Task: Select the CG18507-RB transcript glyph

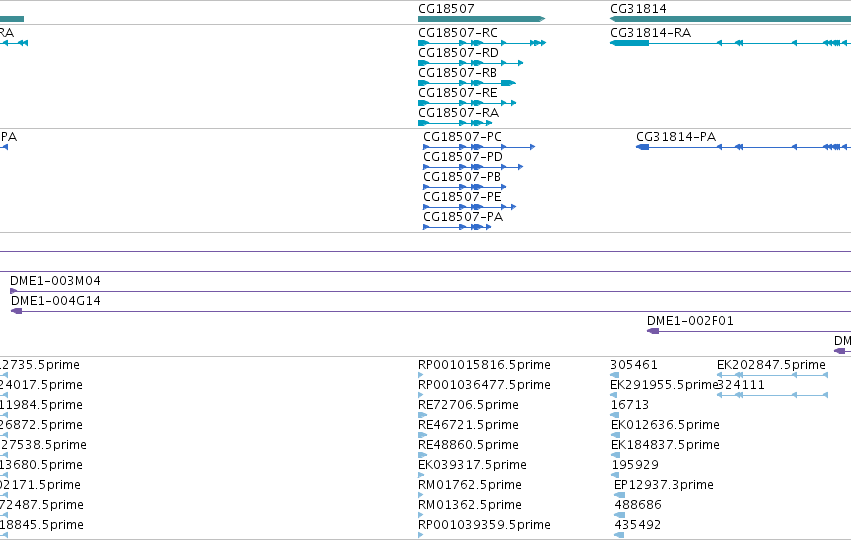Action: point(467,83)
